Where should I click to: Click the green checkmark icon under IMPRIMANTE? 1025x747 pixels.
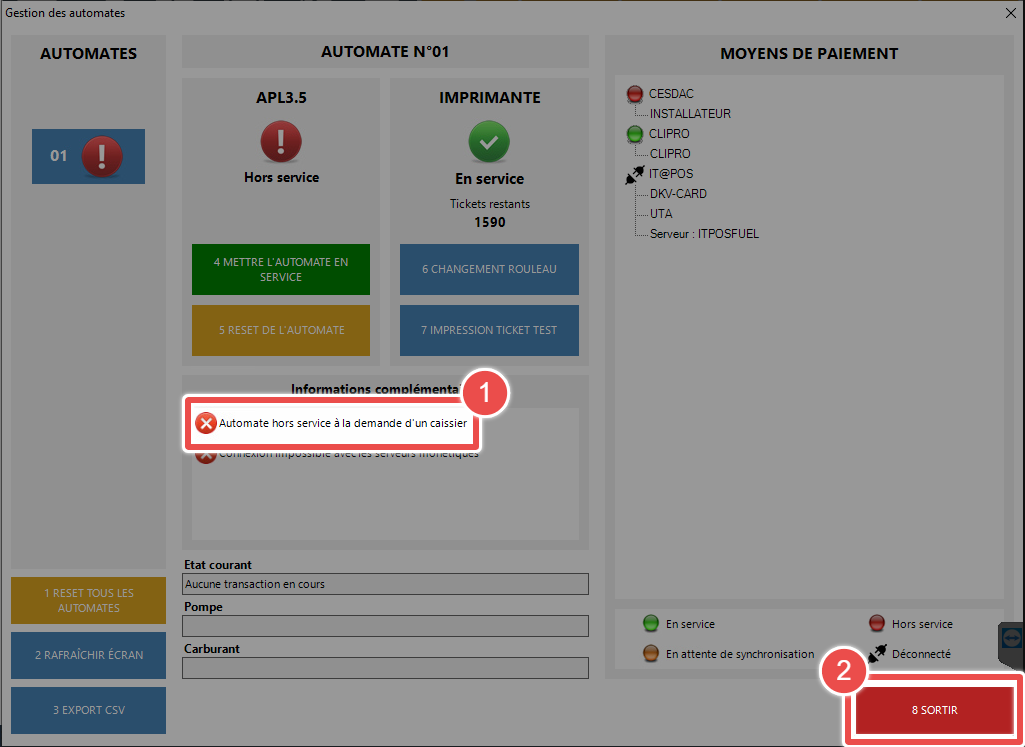(x=489, y=143)
